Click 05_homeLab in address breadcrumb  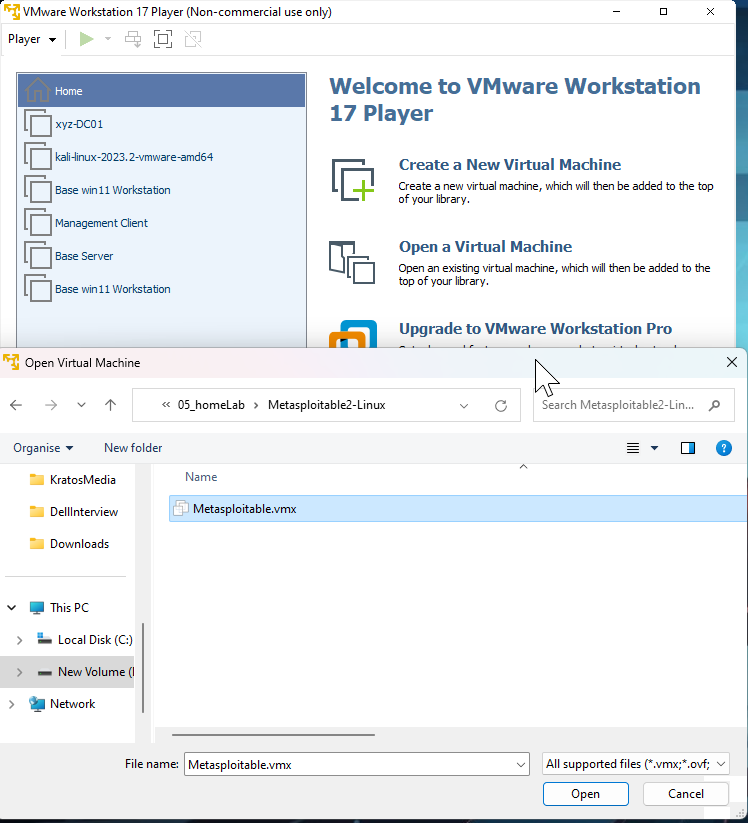point(211,405)
